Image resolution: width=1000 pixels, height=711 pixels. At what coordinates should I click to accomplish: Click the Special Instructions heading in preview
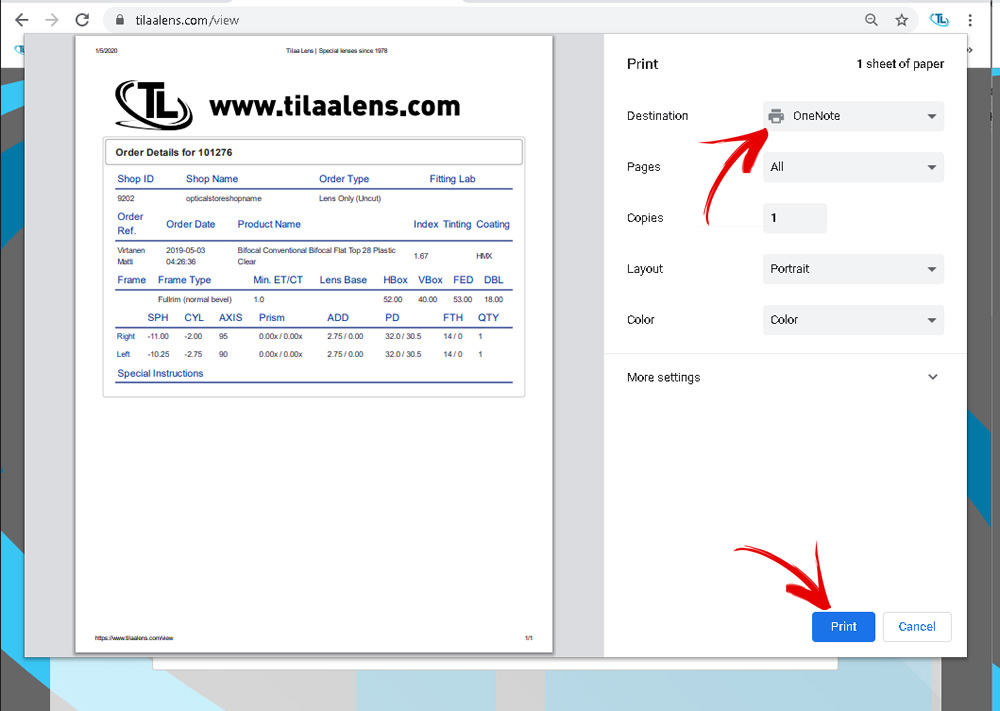pyautogui.click(x=160, y=374)
